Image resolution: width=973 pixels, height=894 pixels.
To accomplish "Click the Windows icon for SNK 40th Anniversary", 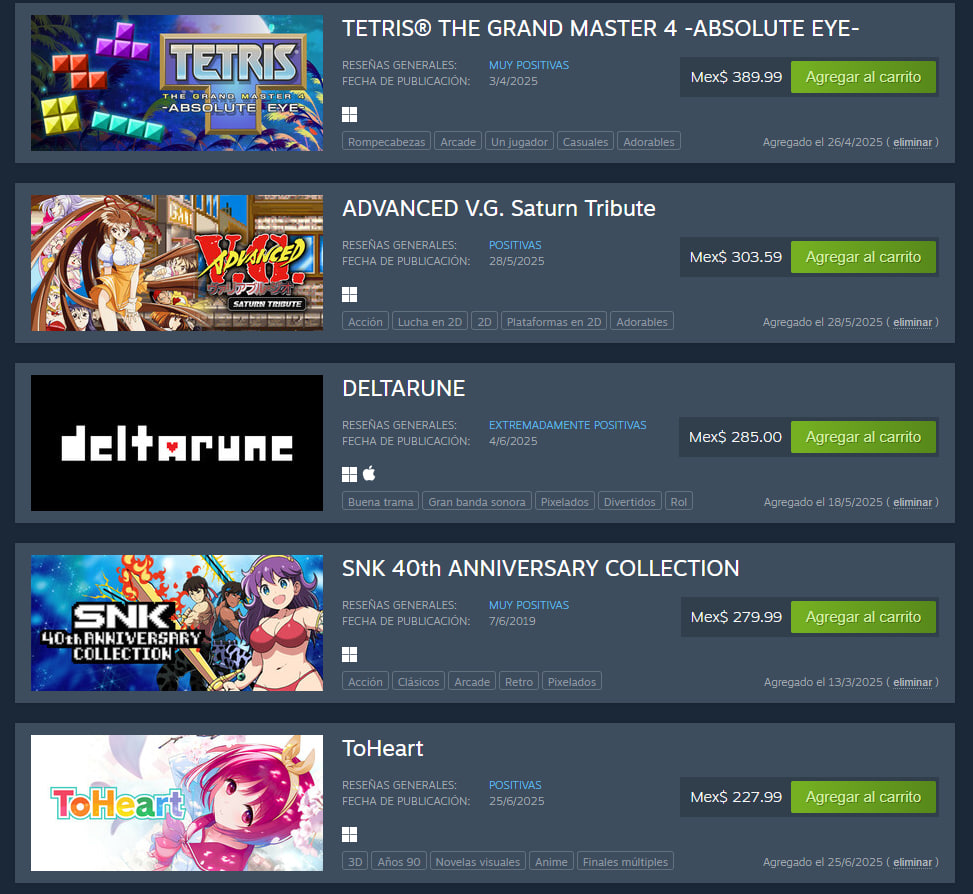I will point(349,654).
